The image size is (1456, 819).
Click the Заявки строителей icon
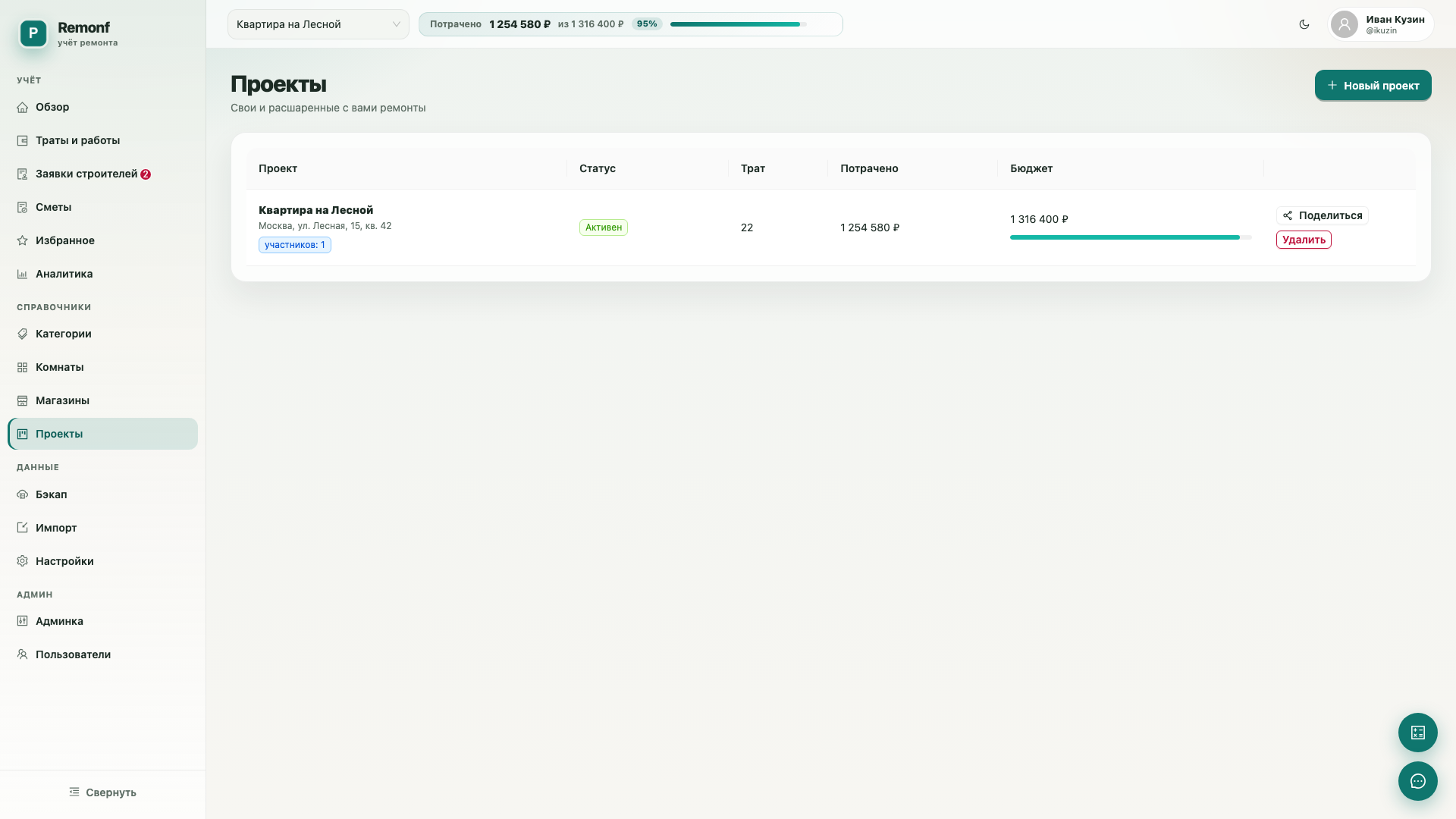pyautogui.click(x=23, y=174)
